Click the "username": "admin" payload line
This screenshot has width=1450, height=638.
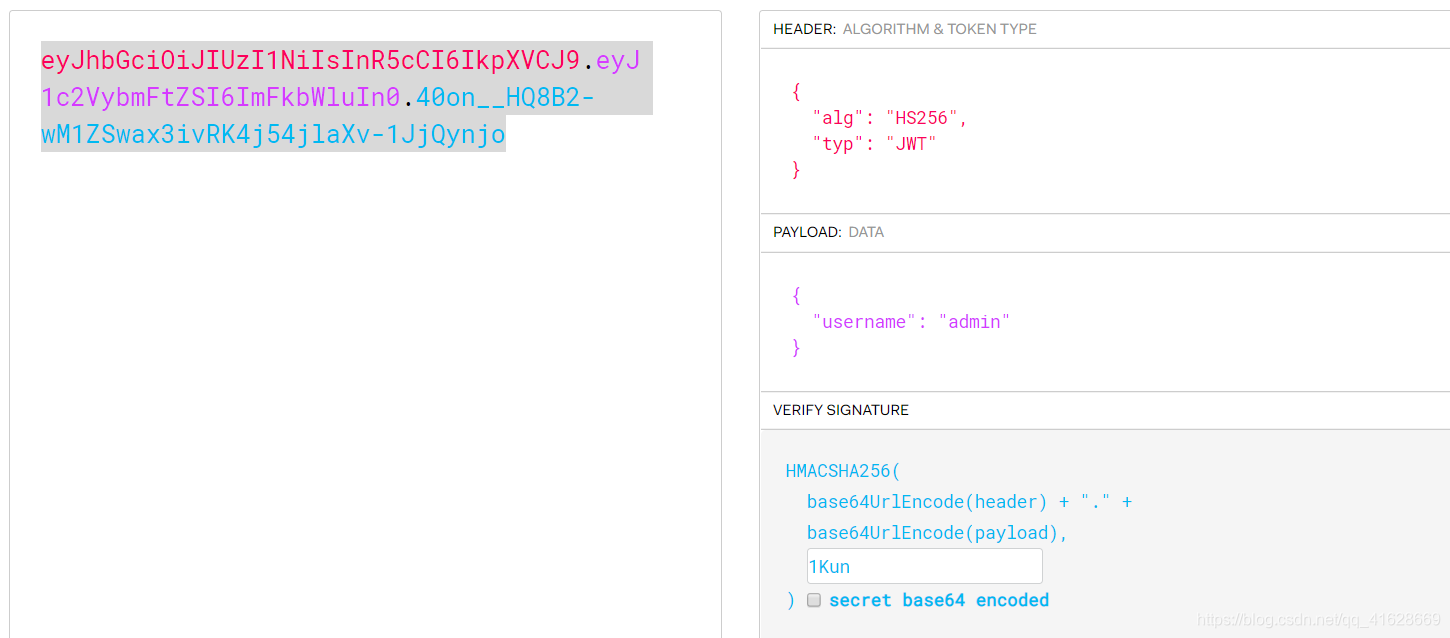pyautogui.click(x=911, y=322)
